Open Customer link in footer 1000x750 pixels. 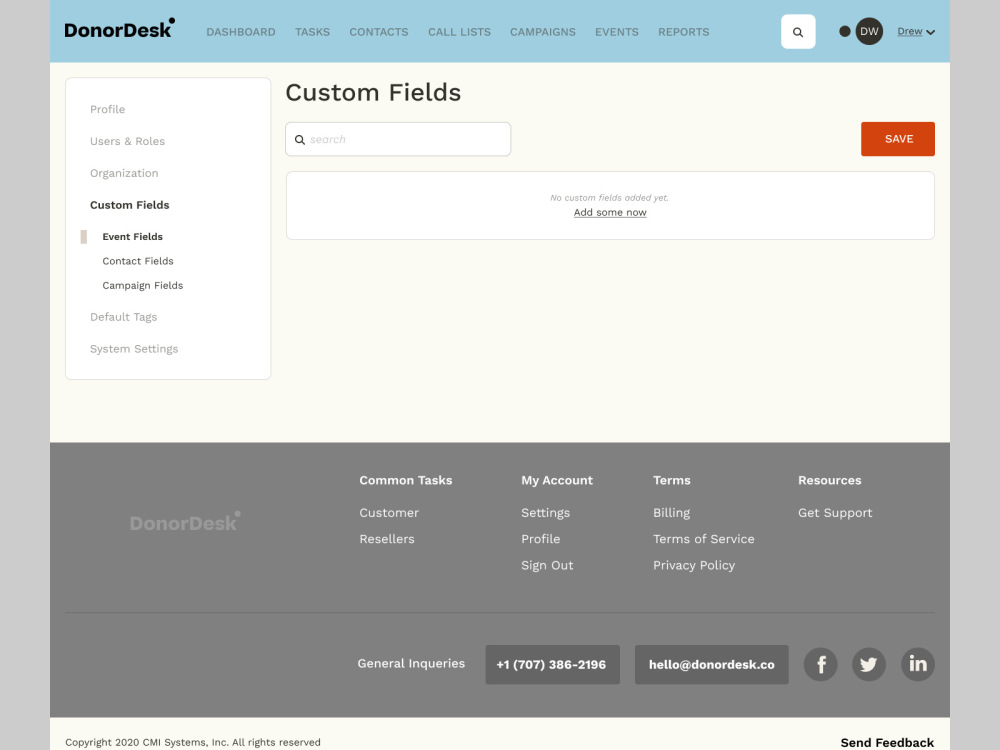coord(388,513)
